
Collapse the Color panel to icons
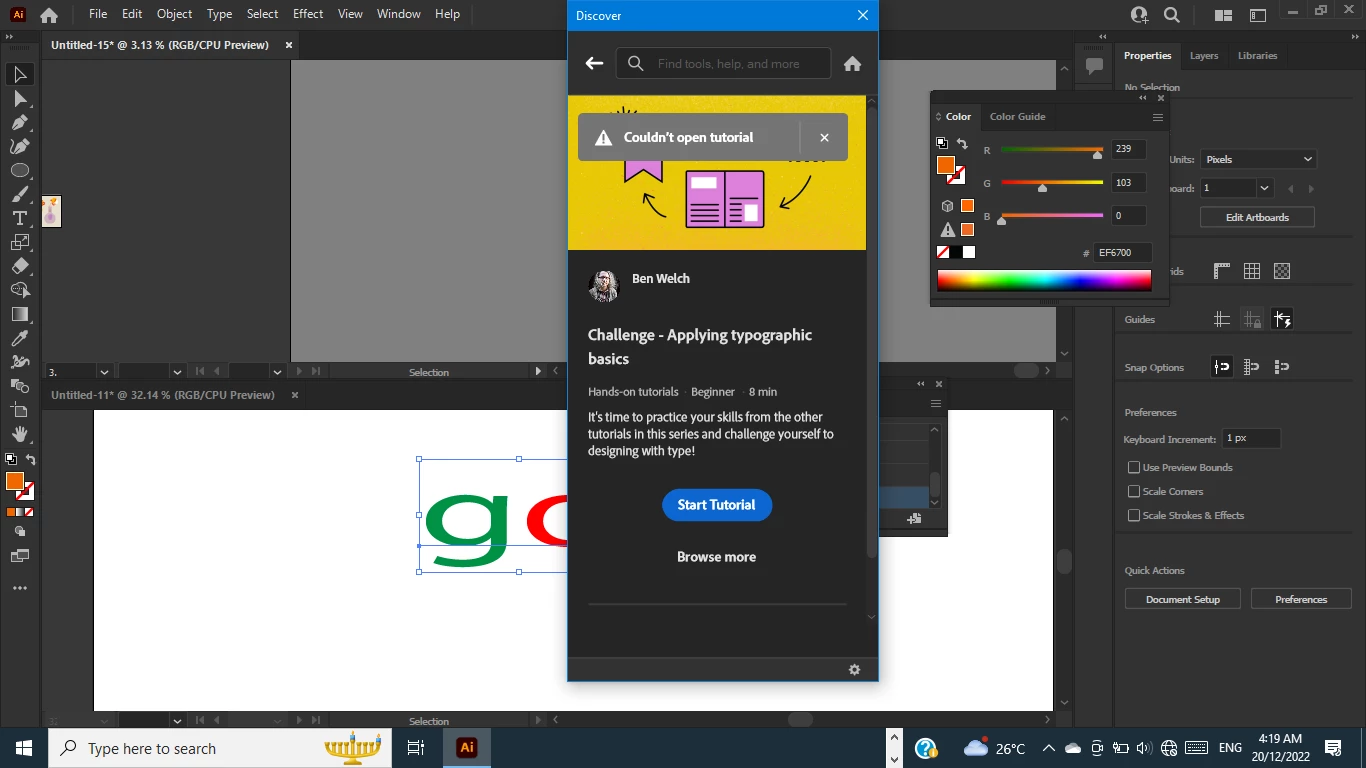tap(1143, 98)
